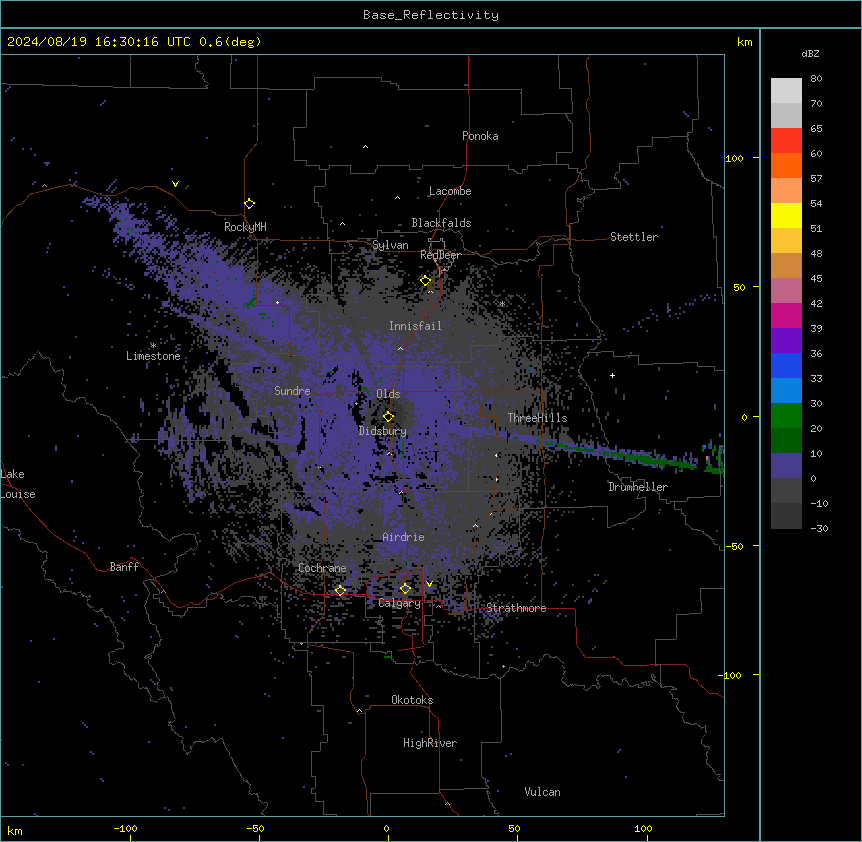Image resolution: width=862 pixels, height=842 pixels.
Task: Select the red 60-65 dBZ legend swatch
Action: [x=786, y=141]
